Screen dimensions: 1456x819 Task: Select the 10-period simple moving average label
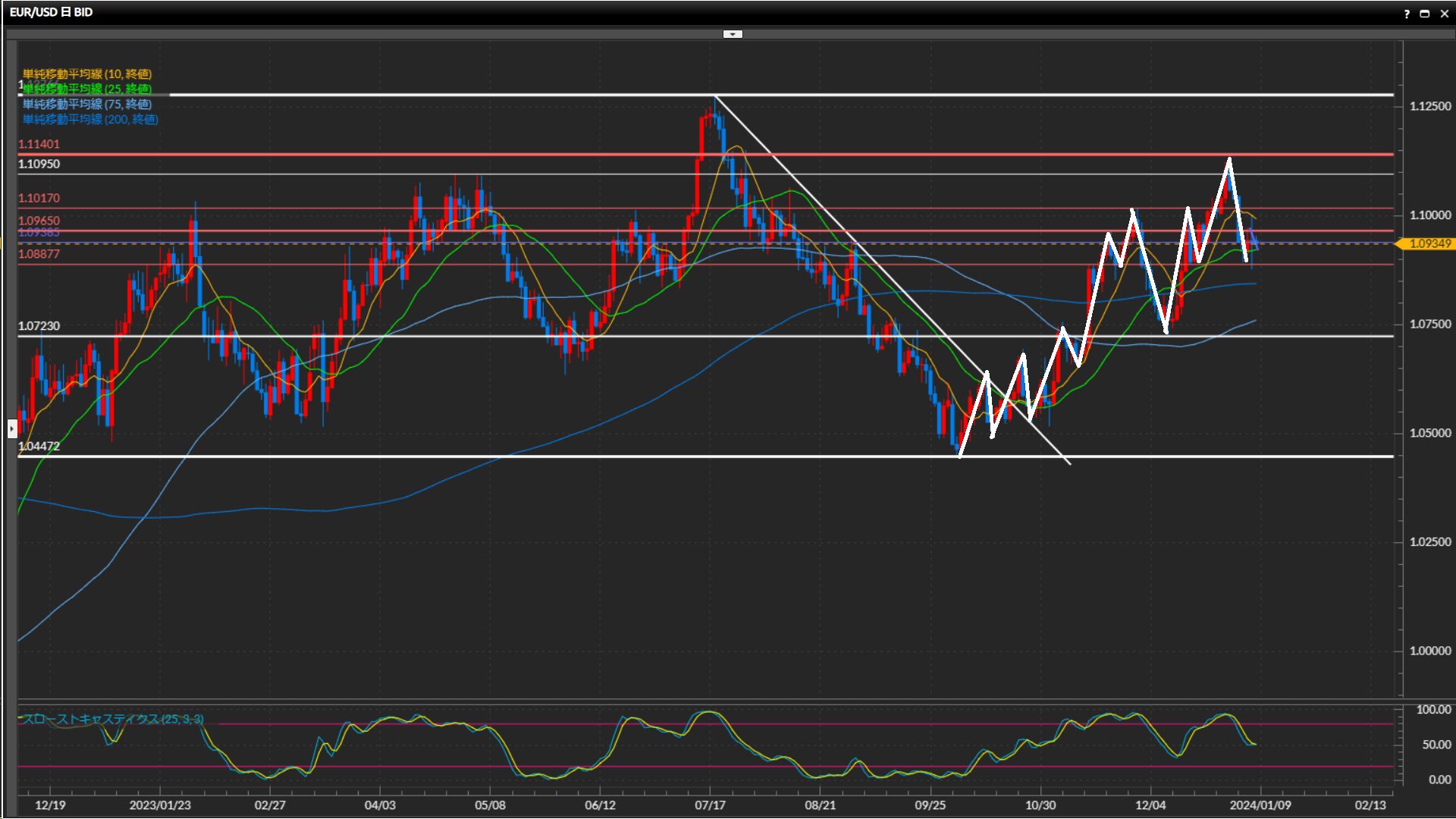86,74
